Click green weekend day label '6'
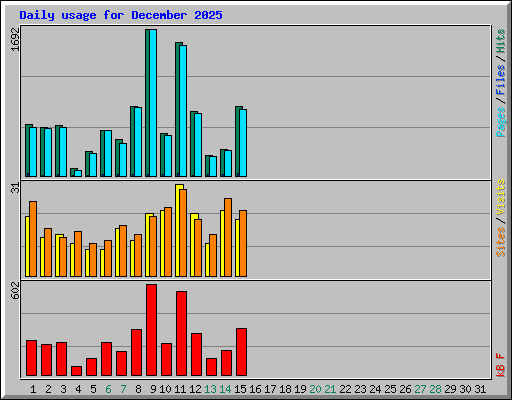This screenshot has height=400, width=512. pos(108,389)
